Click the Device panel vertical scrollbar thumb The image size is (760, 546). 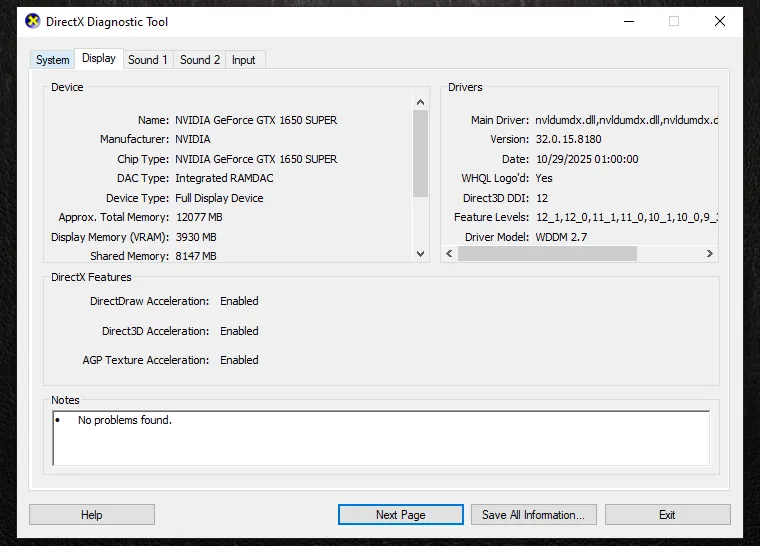(x=421, y=150)
